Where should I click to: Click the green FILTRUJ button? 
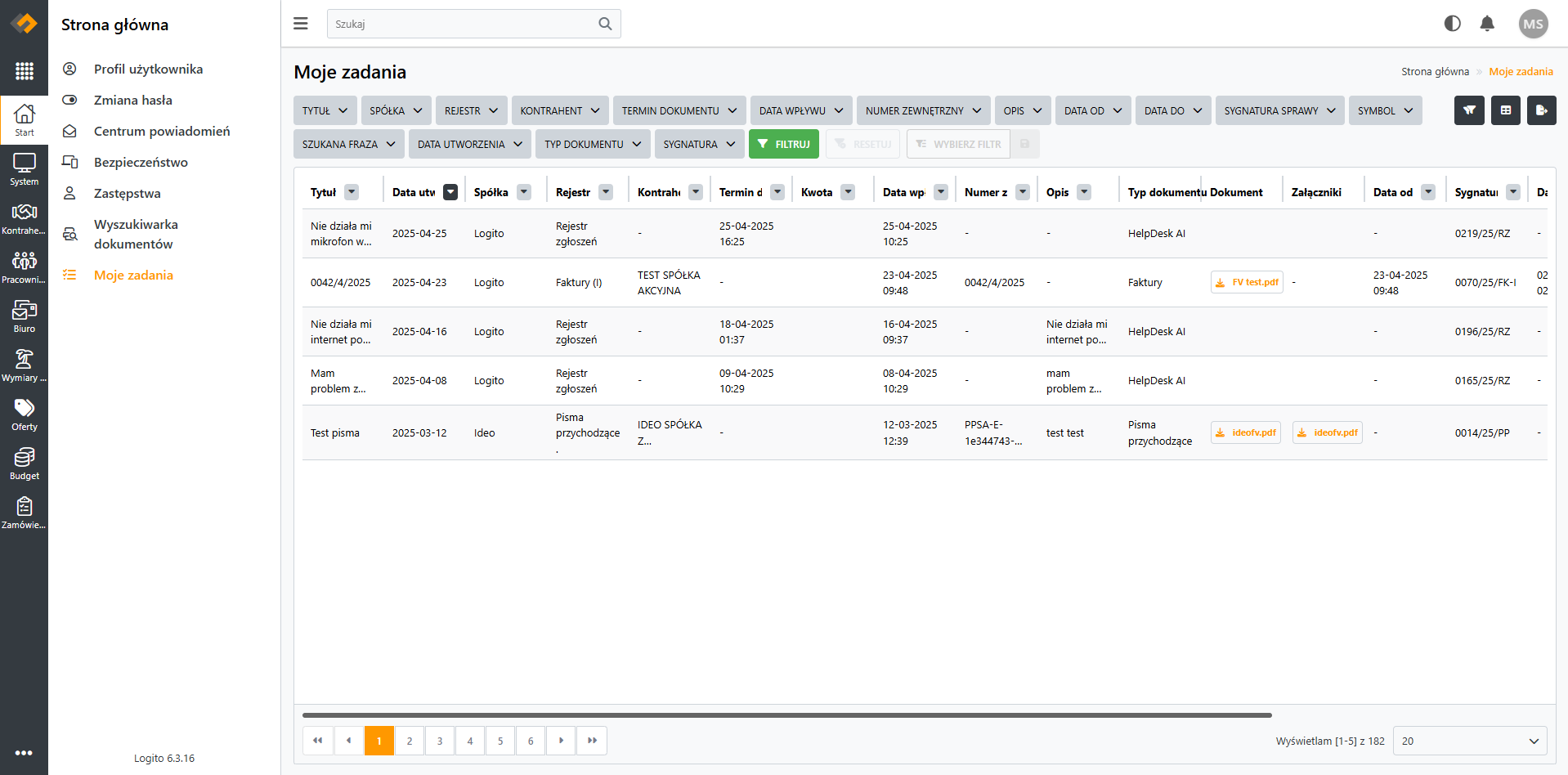pyautogui.click(x=784, y=144)
